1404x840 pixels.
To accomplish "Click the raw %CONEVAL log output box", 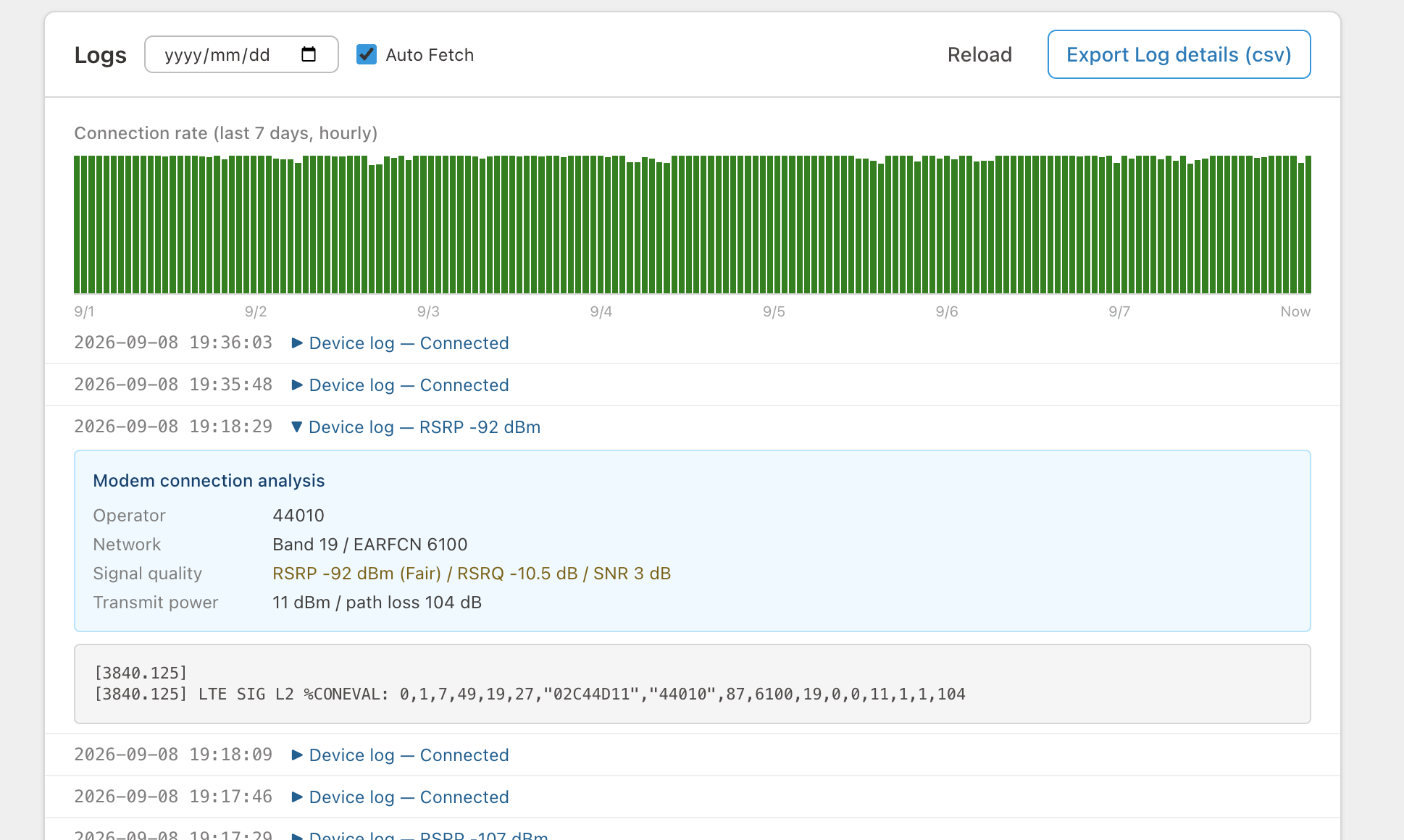I will (693, 684).
